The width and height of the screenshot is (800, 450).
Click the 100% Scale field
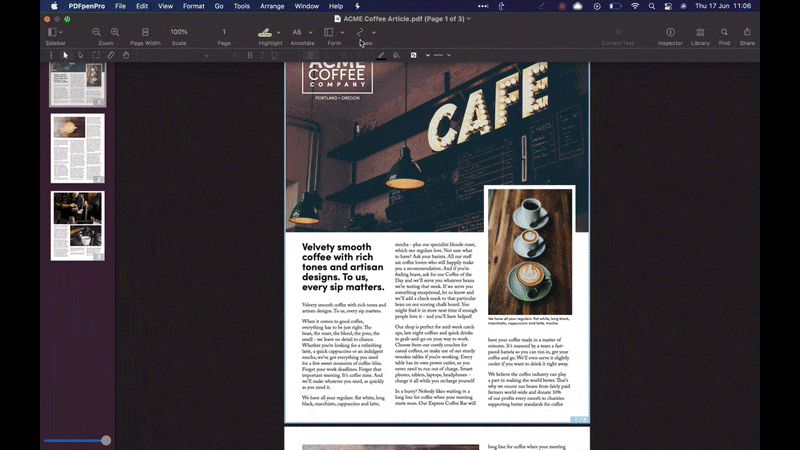[179, 32]
